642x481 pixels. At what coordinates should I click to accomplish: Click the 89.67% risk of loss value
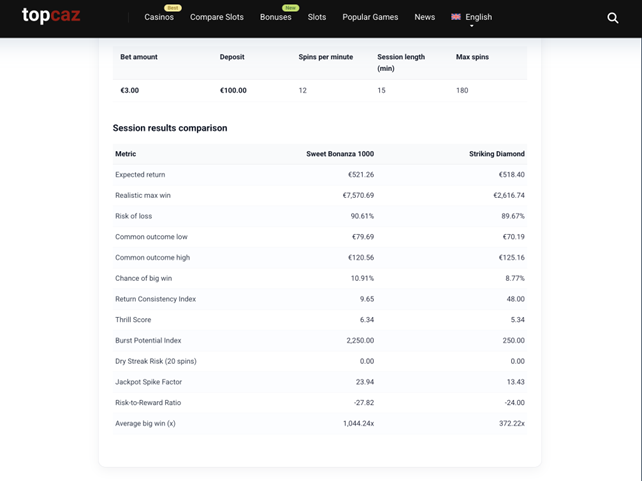513,216
